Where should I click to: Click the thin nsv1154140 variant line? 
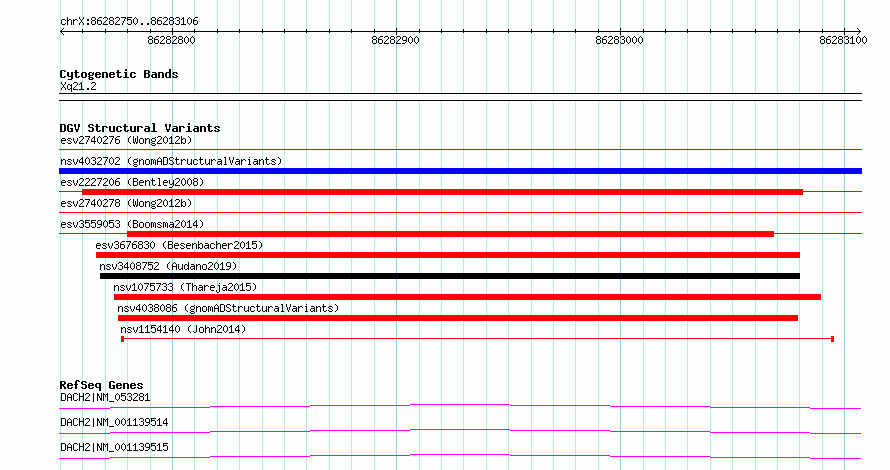point(477,339)
